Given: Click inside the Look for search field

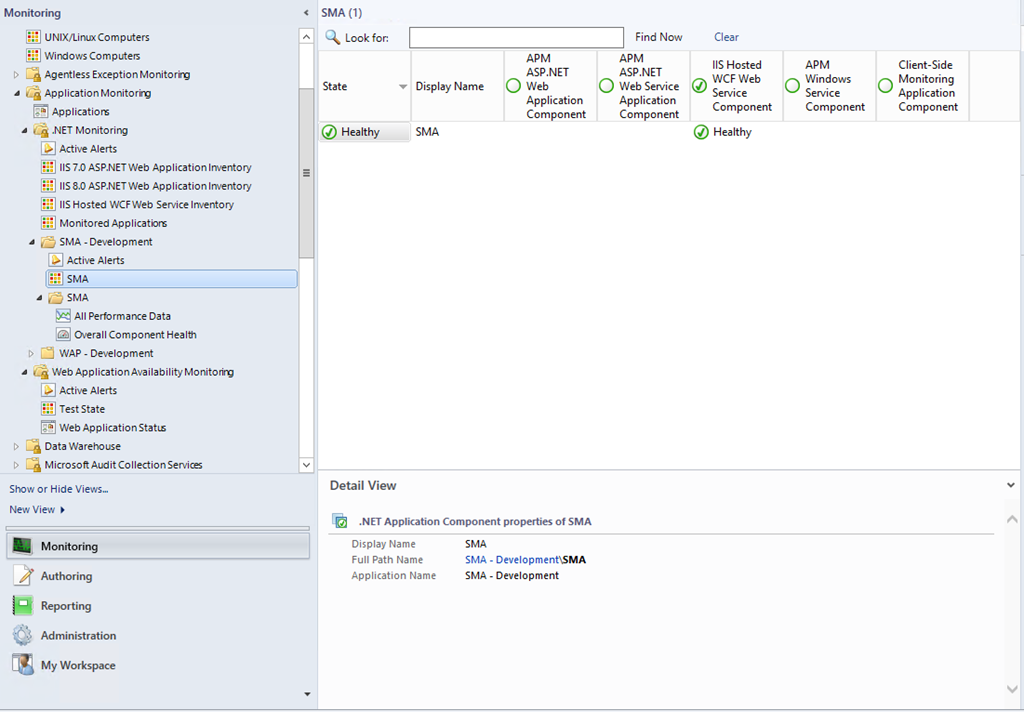Looking at the screenshot, I should (x=516, y=37).
